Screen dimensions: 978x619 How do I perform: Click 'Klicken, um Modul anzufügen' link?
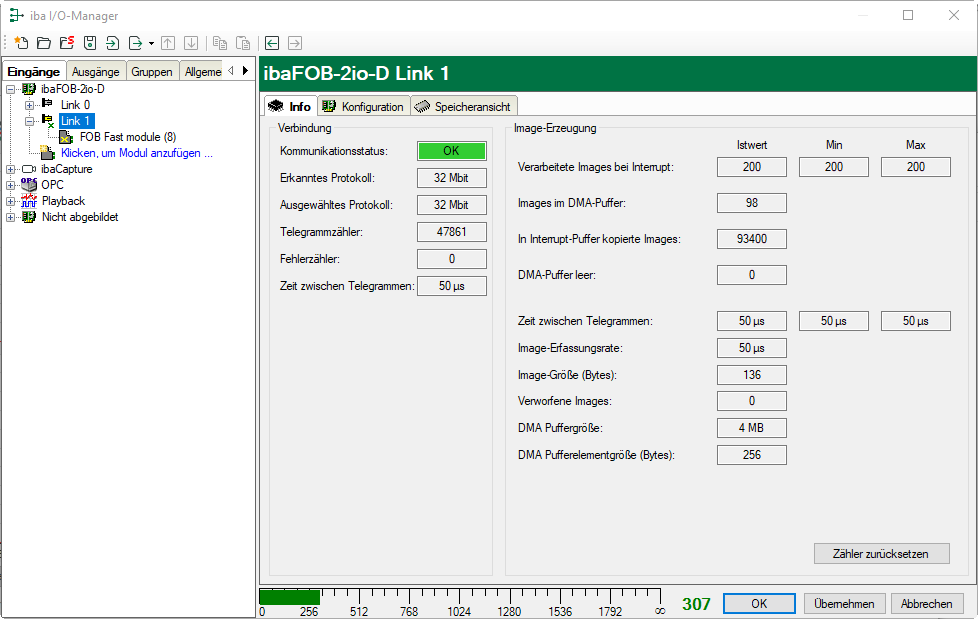click(x=136, y=153)
